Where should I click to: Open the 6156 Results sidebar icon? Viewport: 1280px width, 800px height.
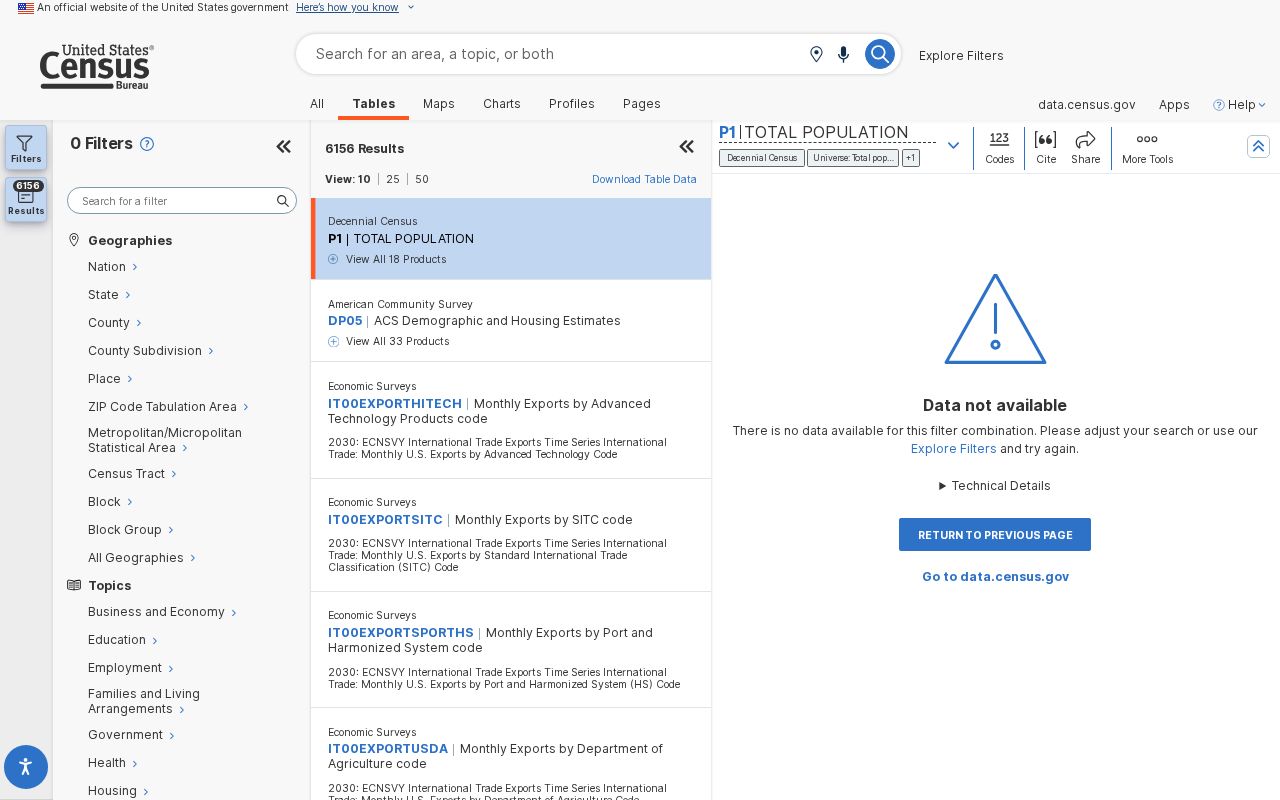(26, 199)
